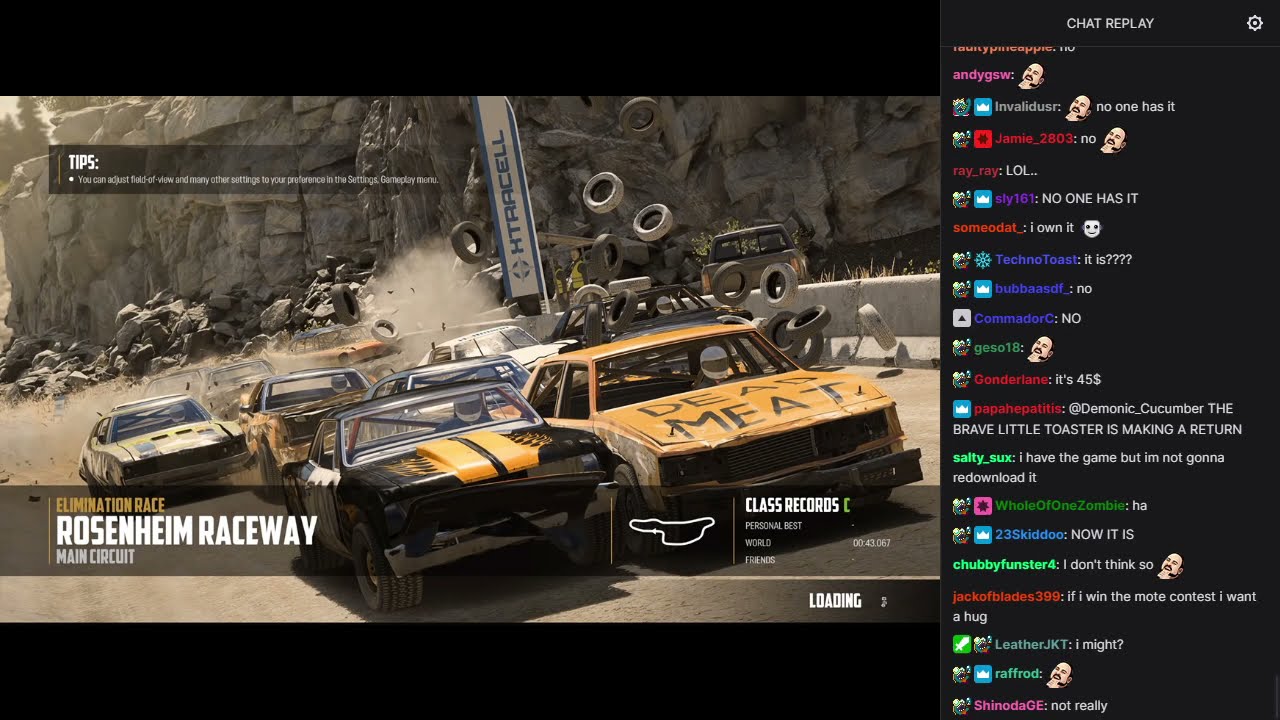Screen dimensions: 1280x720
Task: Click the LOADING text in video
Action: point(835,601)
